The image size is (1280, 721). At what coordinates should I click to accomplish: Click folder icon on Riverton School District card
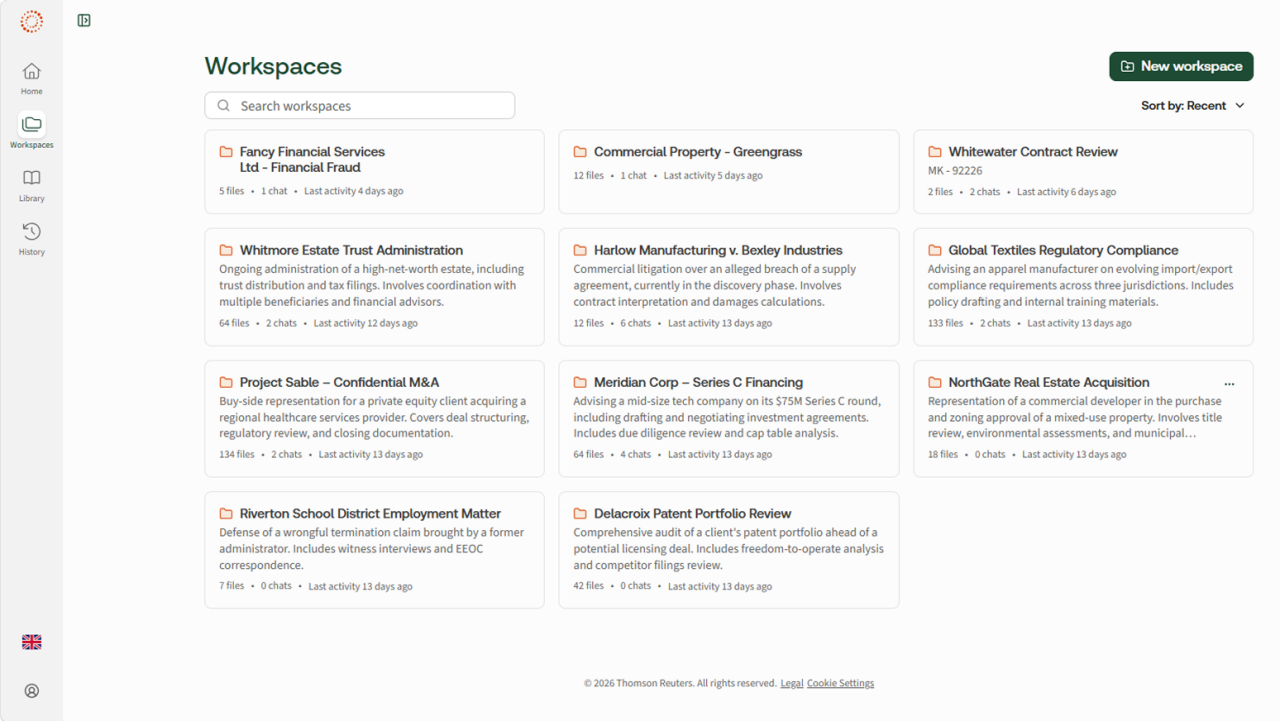[226, 513]
